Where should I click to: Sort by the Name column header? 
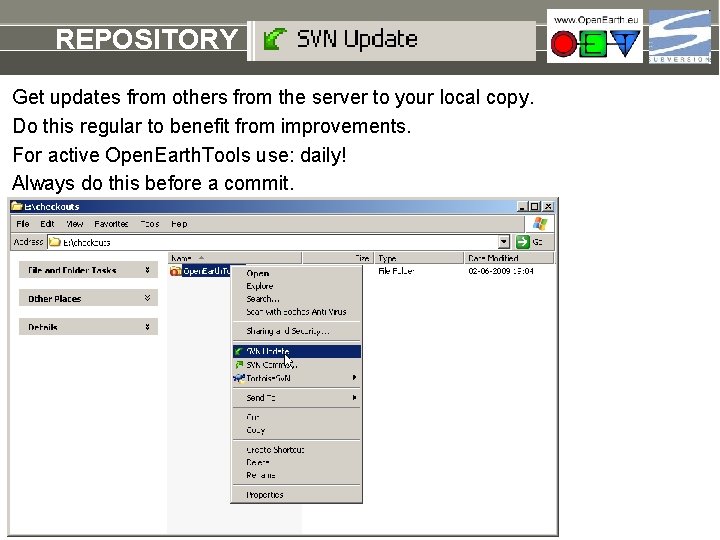[x=235, y=258]
